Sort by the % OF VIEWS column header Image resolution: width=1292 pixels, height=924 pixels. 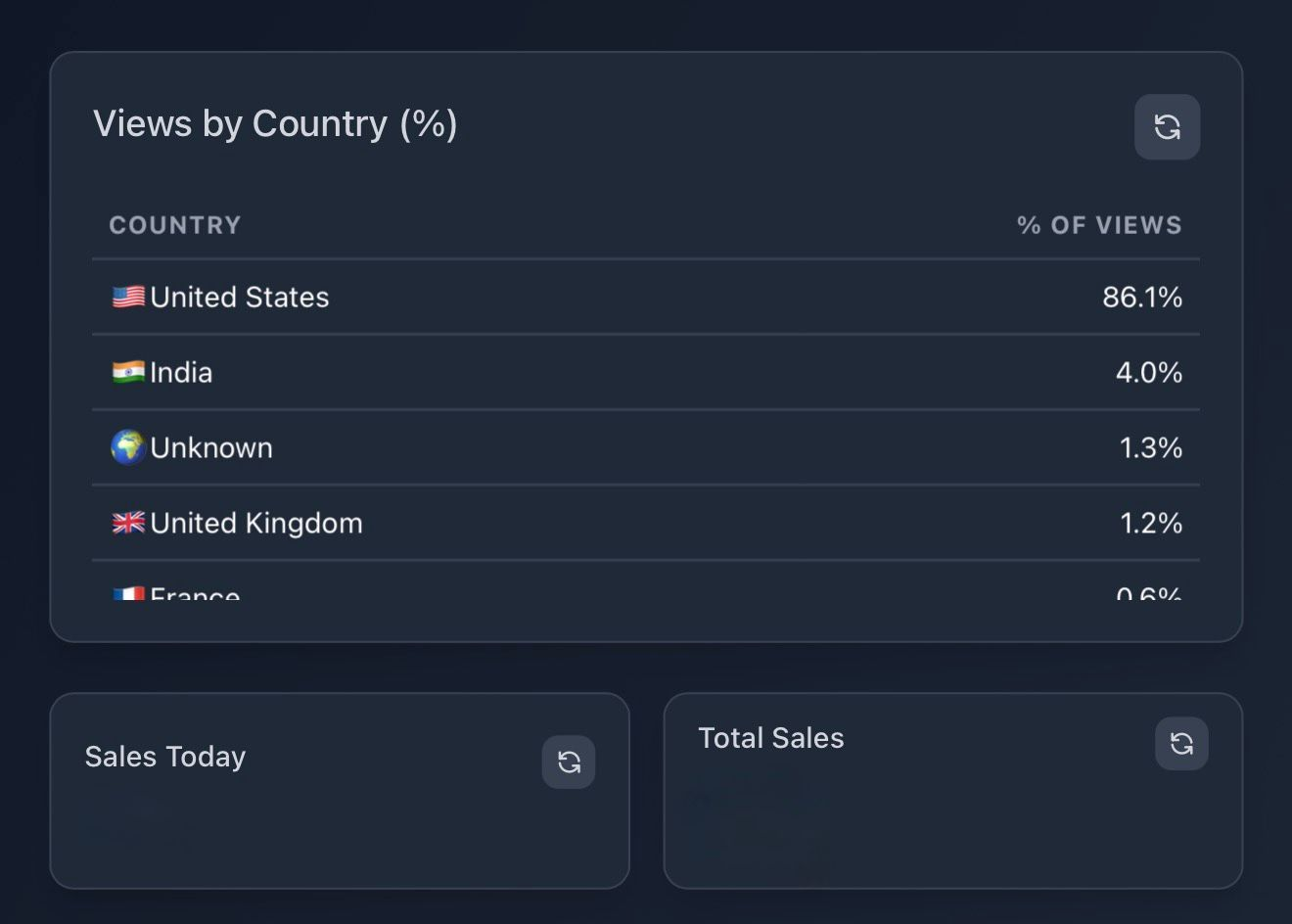[x=1098, y=224]
